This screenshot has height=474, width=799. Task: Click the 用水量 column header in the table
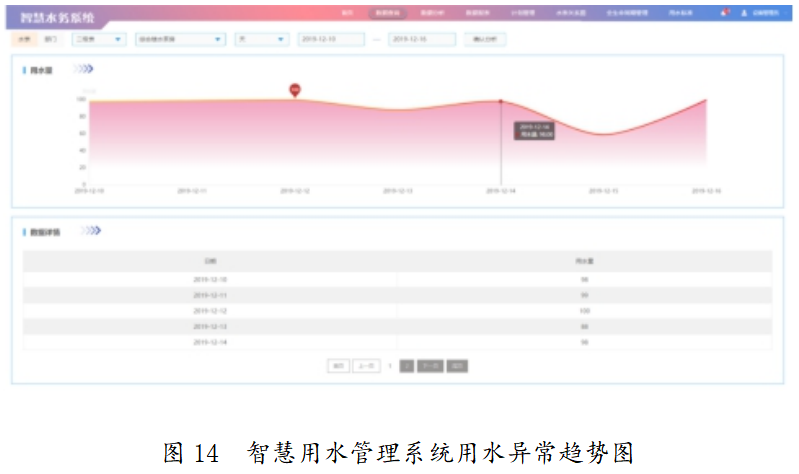tap(584, 261)
